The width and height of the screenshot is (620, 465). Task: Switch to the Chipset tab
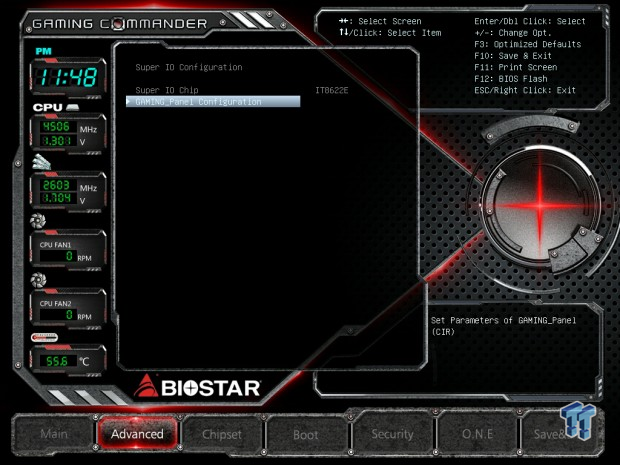pyautogui.click(x=221, y=434)
